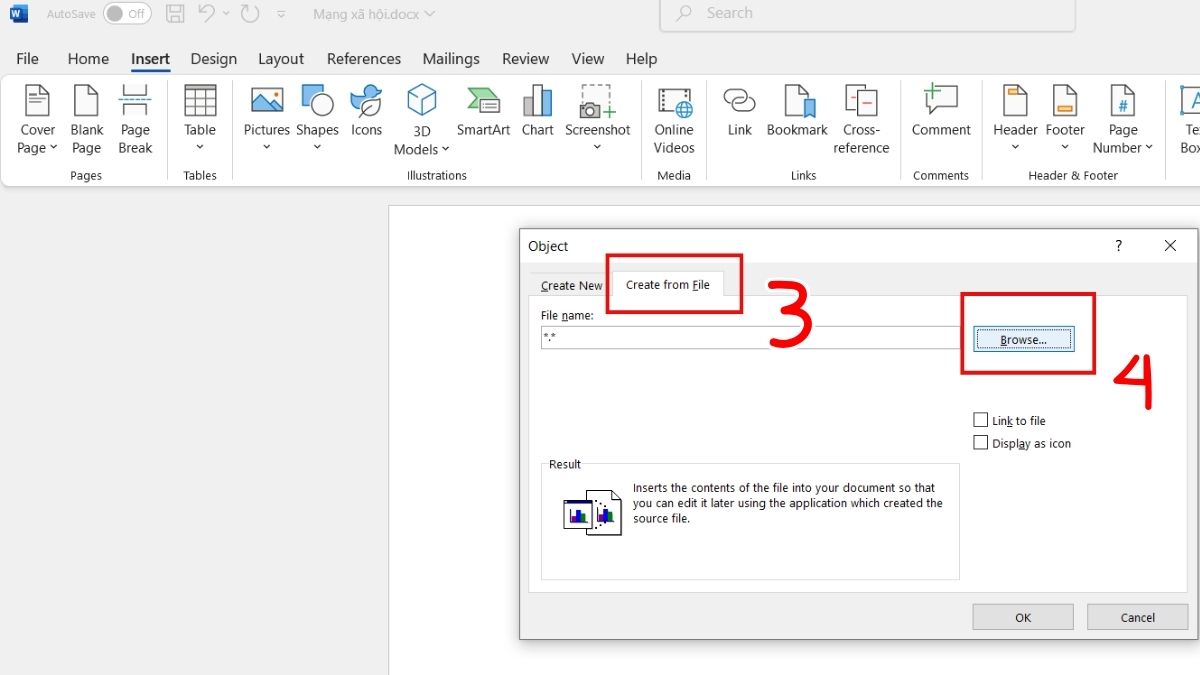Enable the Link to file checkbox
1200x675 pixels.
coord(981,421)
